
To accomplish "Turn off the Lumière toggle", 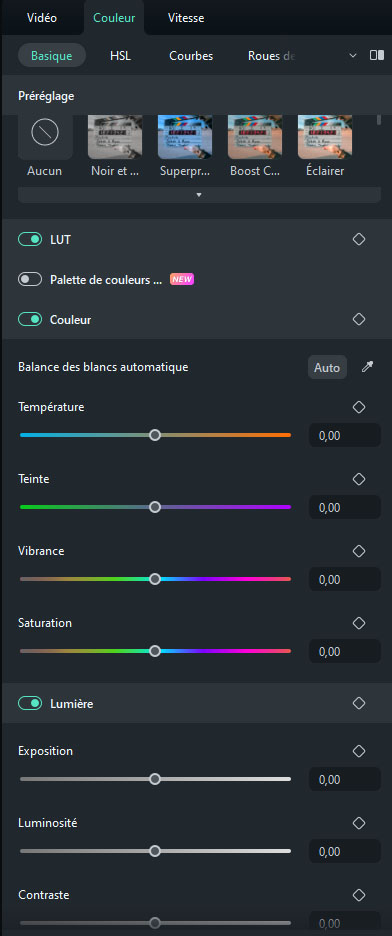I will point(30,704).
